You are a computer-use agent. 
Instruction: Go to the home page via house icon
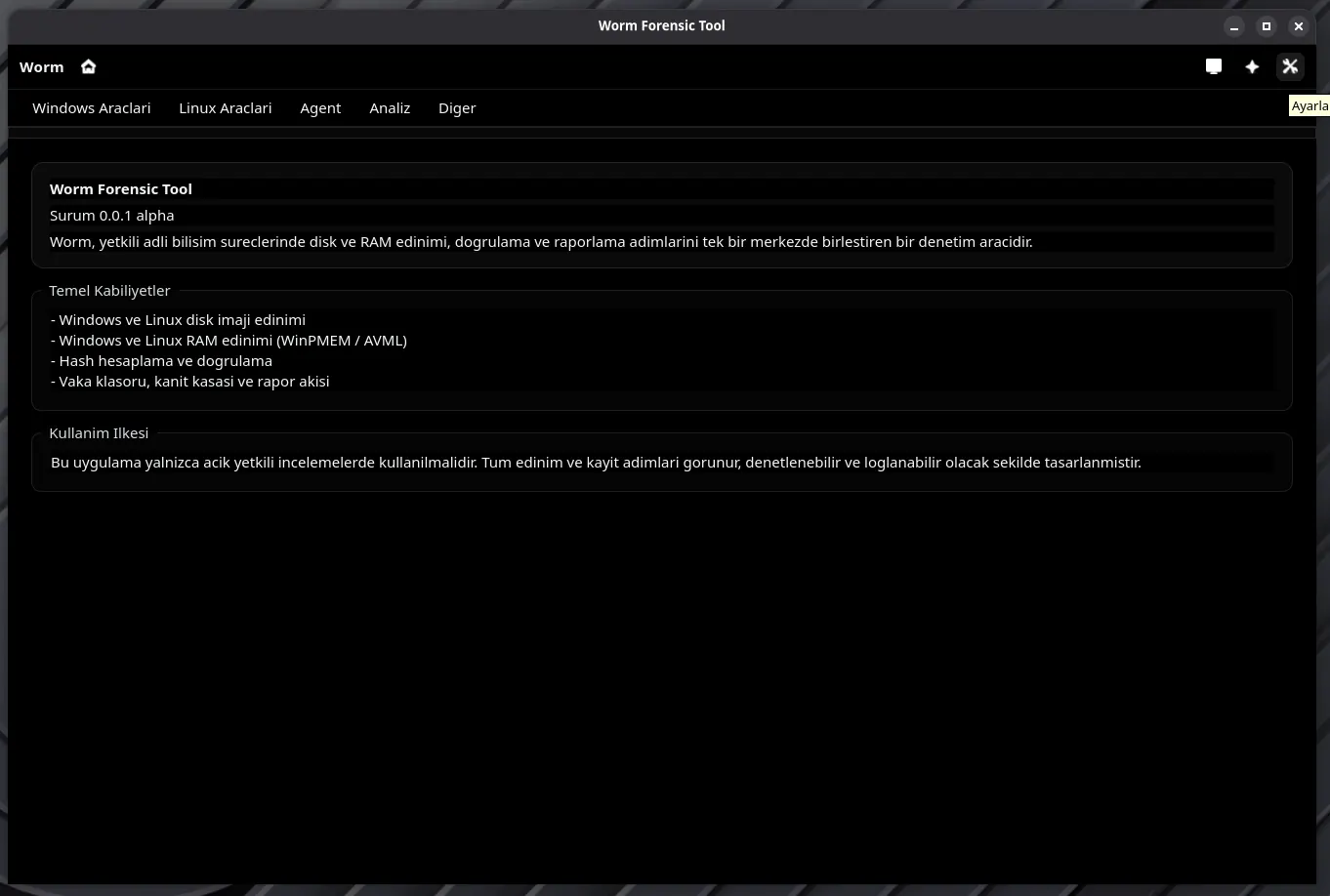point(89,66)
